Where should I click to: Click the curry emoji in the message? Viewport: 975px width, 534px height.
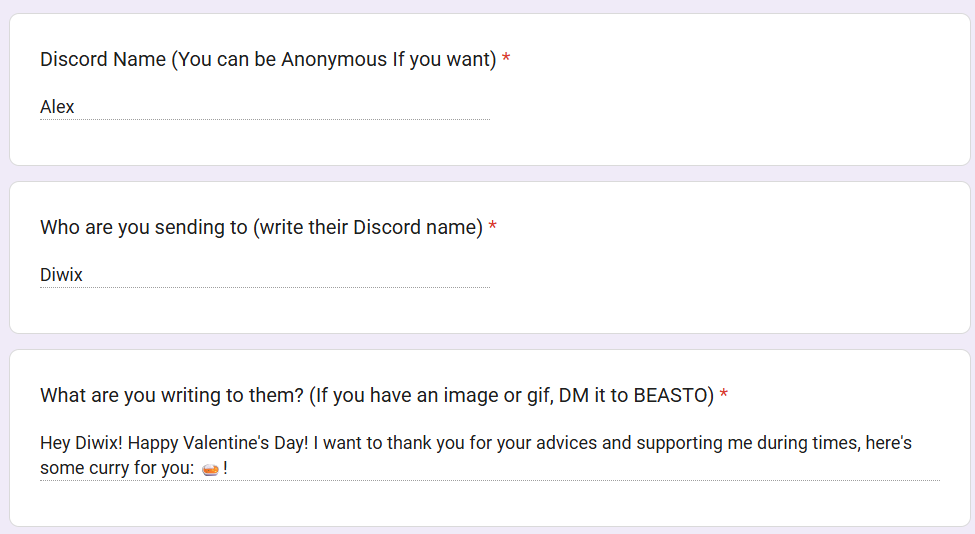point(210,469)
